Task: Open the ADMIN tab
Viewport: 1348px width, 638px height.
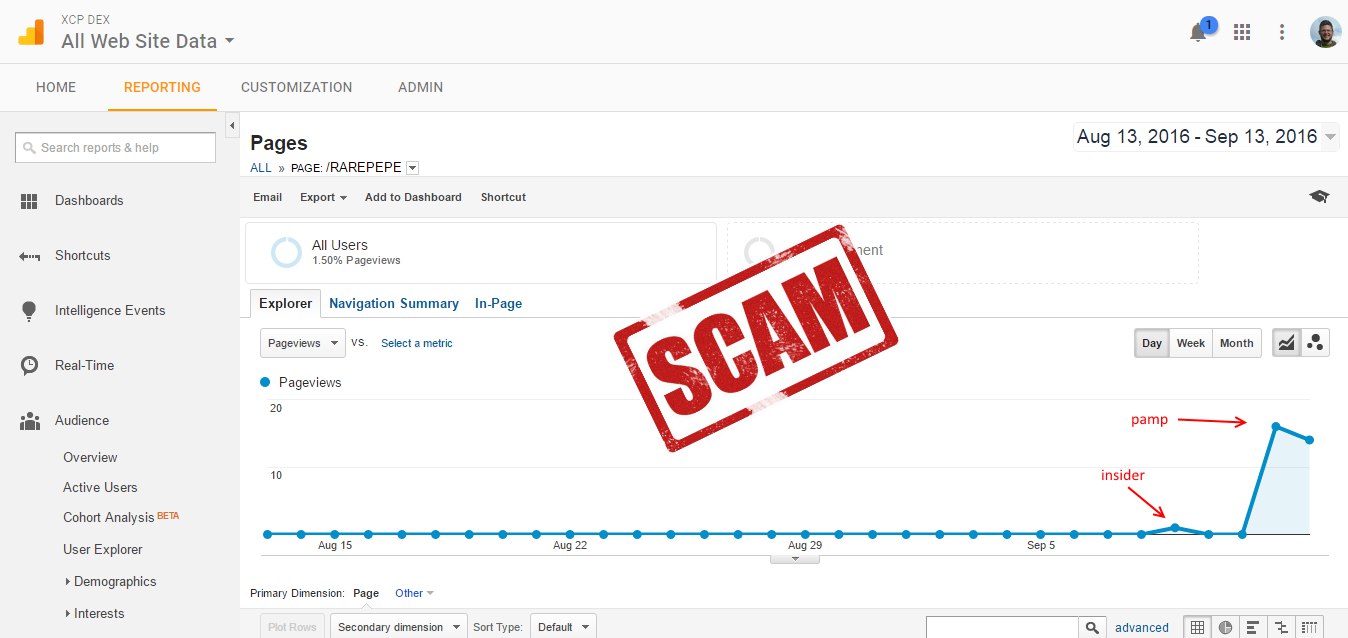Action: coord(420,87)
